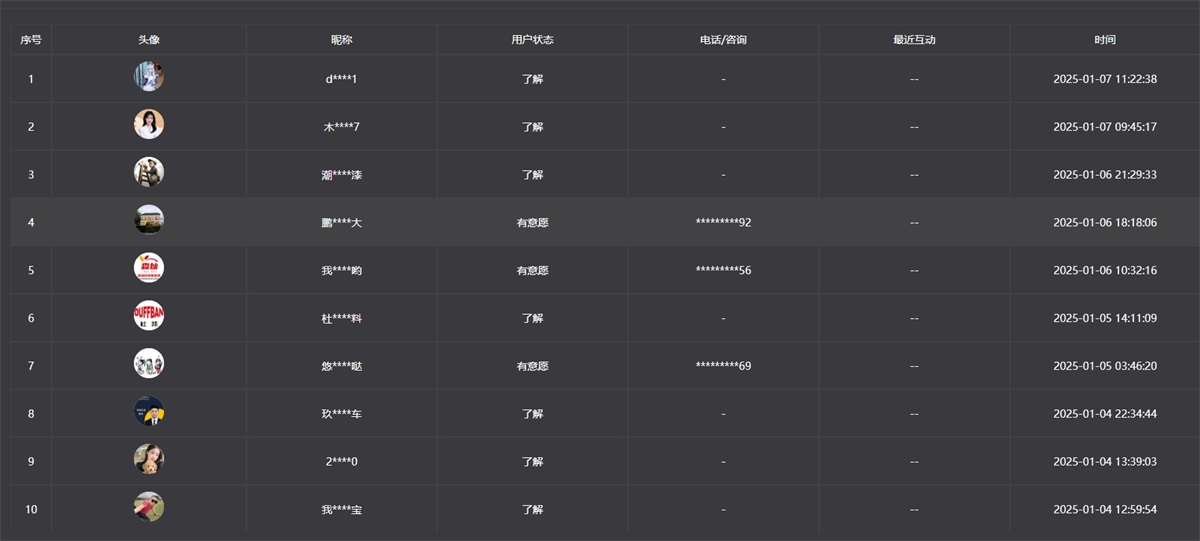The width and height of the screenshot is (1200, 541).
Task: Open the avatar of user 木****7
Action: [149, 125]
